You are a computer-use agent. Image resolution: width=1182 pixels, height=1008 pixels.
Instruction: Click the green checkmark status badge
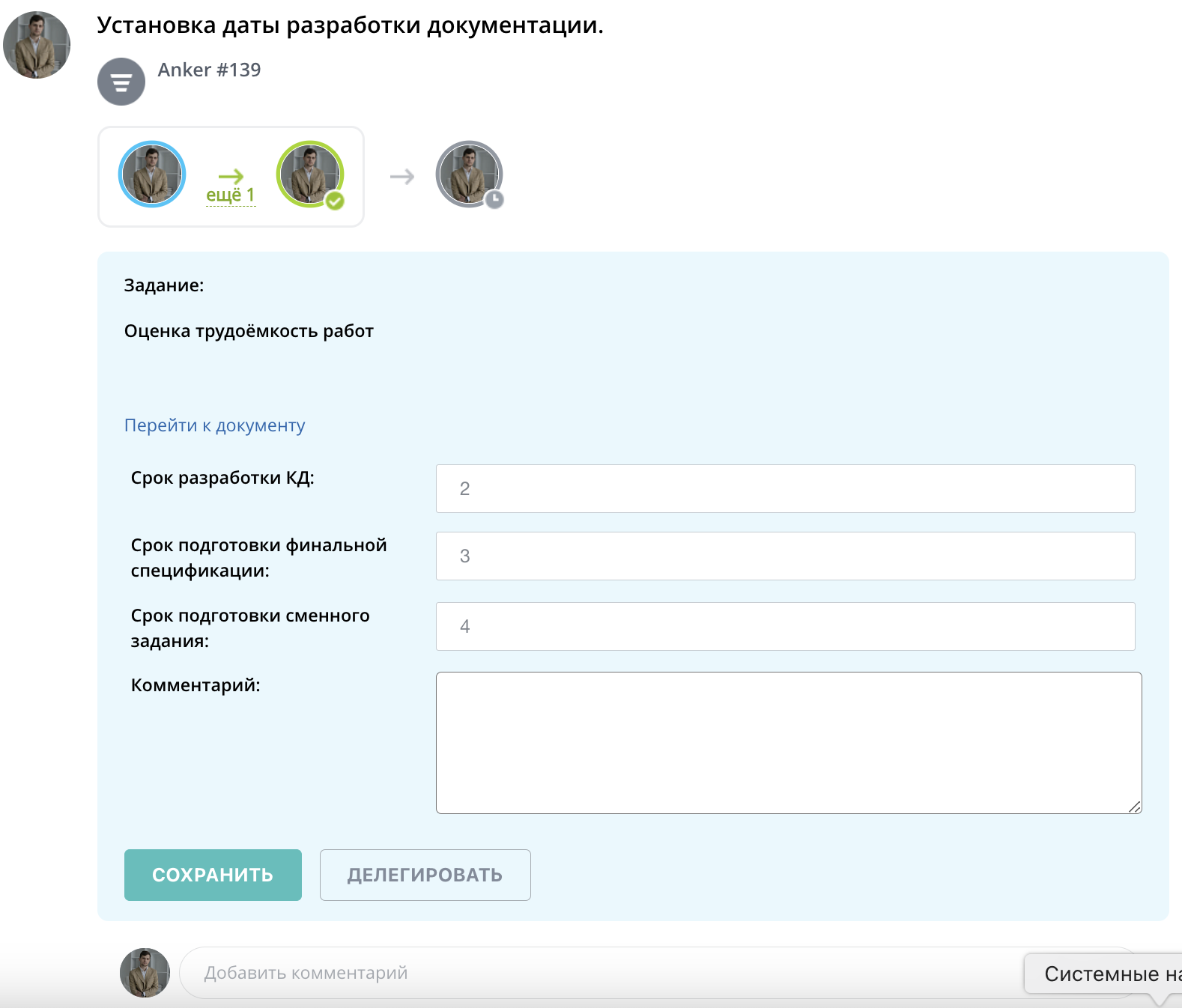[335, 201]
